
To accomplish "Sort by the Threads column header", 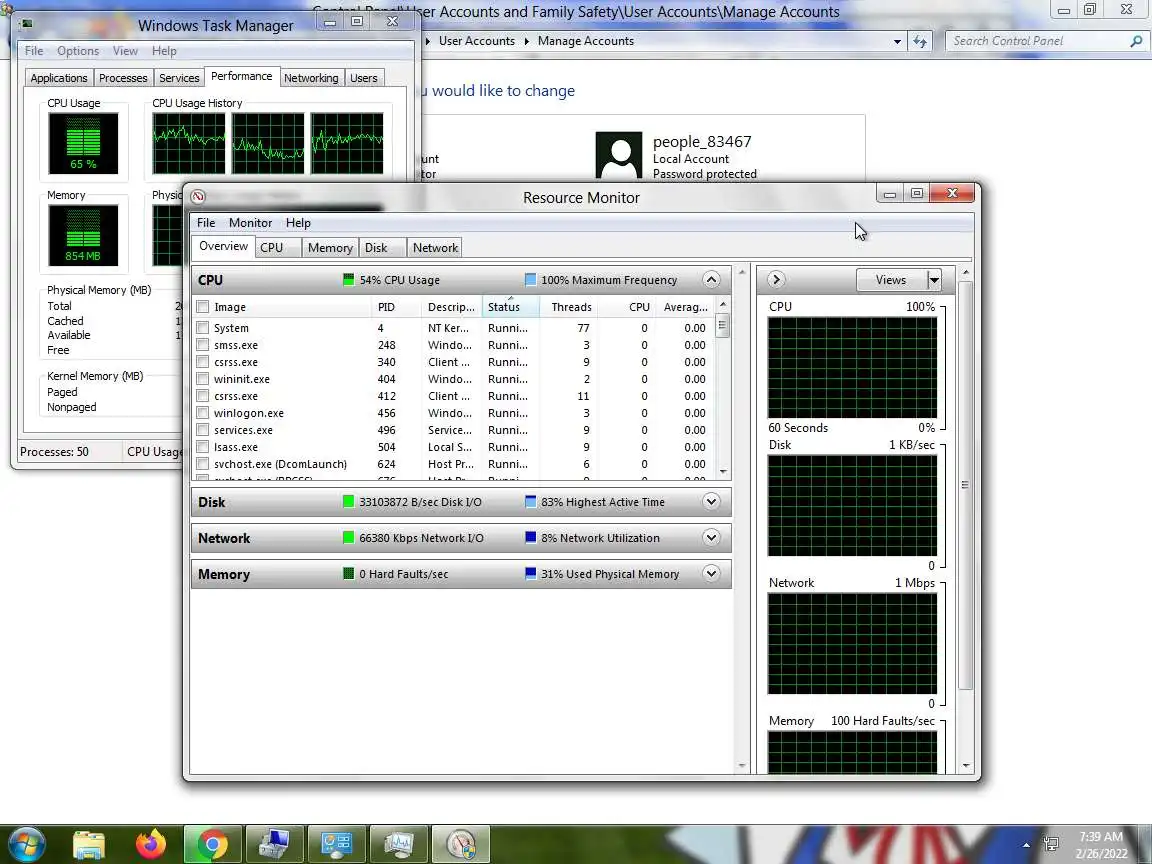I will [x=570, y=307].
